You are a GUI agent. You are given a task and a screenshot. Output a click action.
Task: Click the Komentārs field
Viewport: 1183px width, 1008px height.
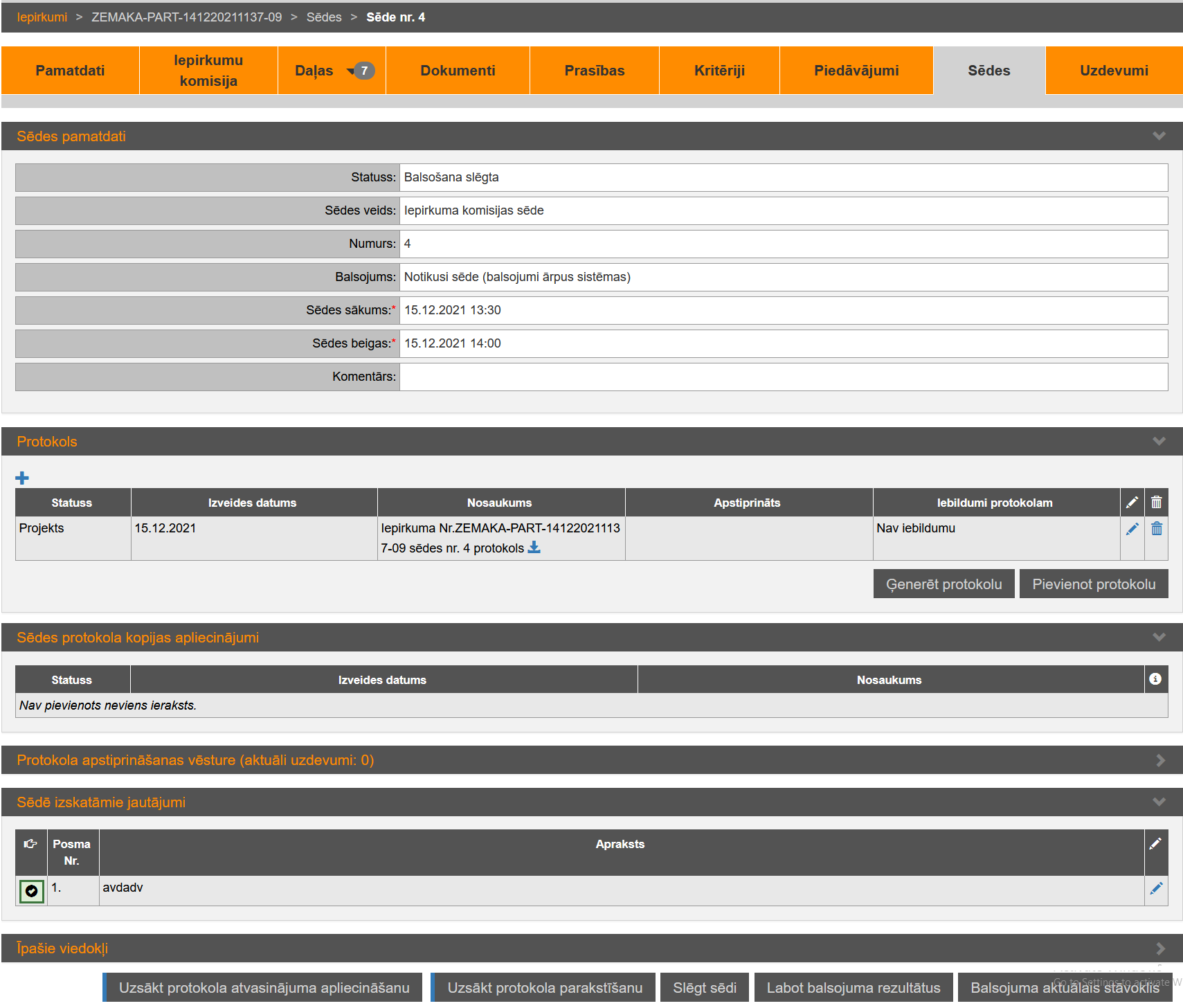[x=783, y=377]
